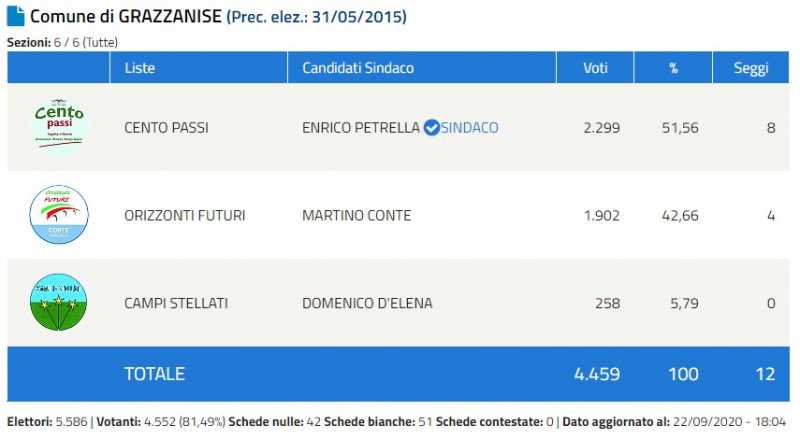Click the Cento Passi party logo
The height and width of the screenshot is (439, 800).
tap(59, 127)
